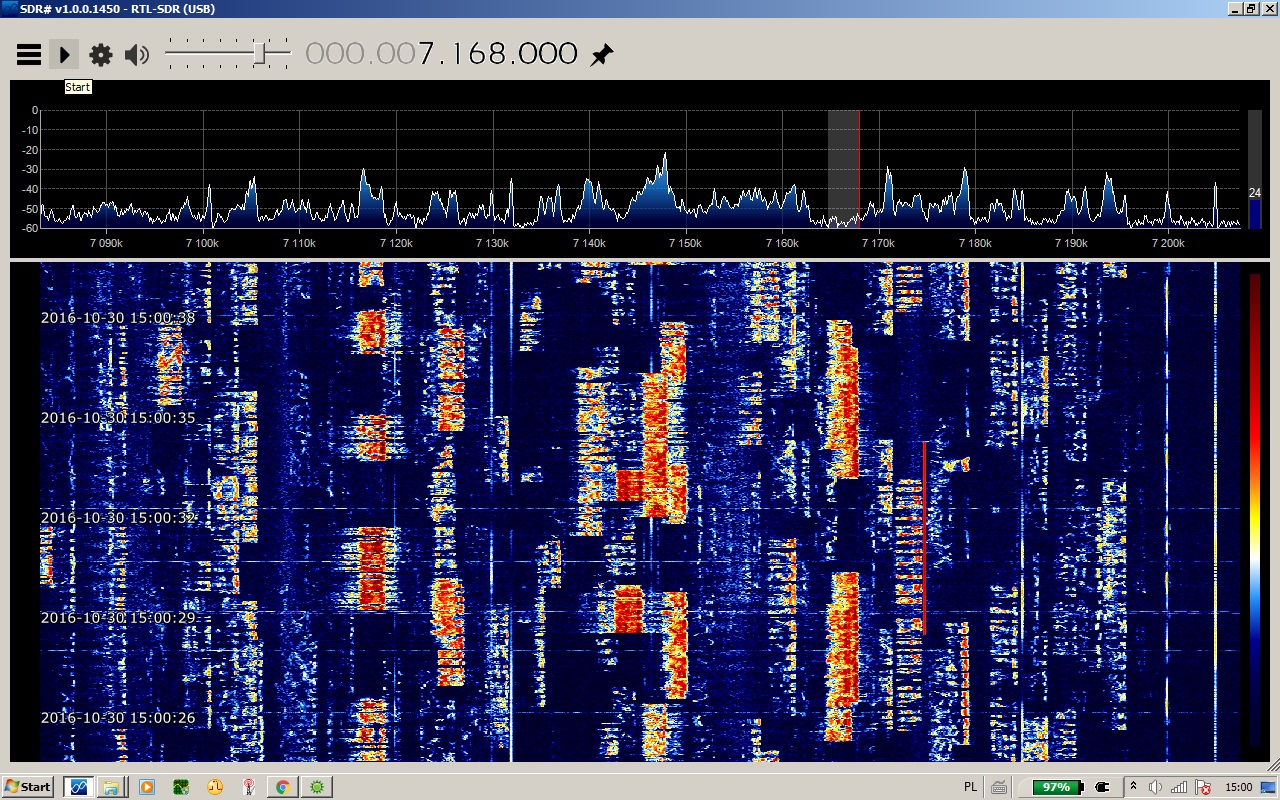The height and width of the screenshot is (800, 1280).
Task: Open the file explorer folder taskbar icon
Action: [110, 787]
